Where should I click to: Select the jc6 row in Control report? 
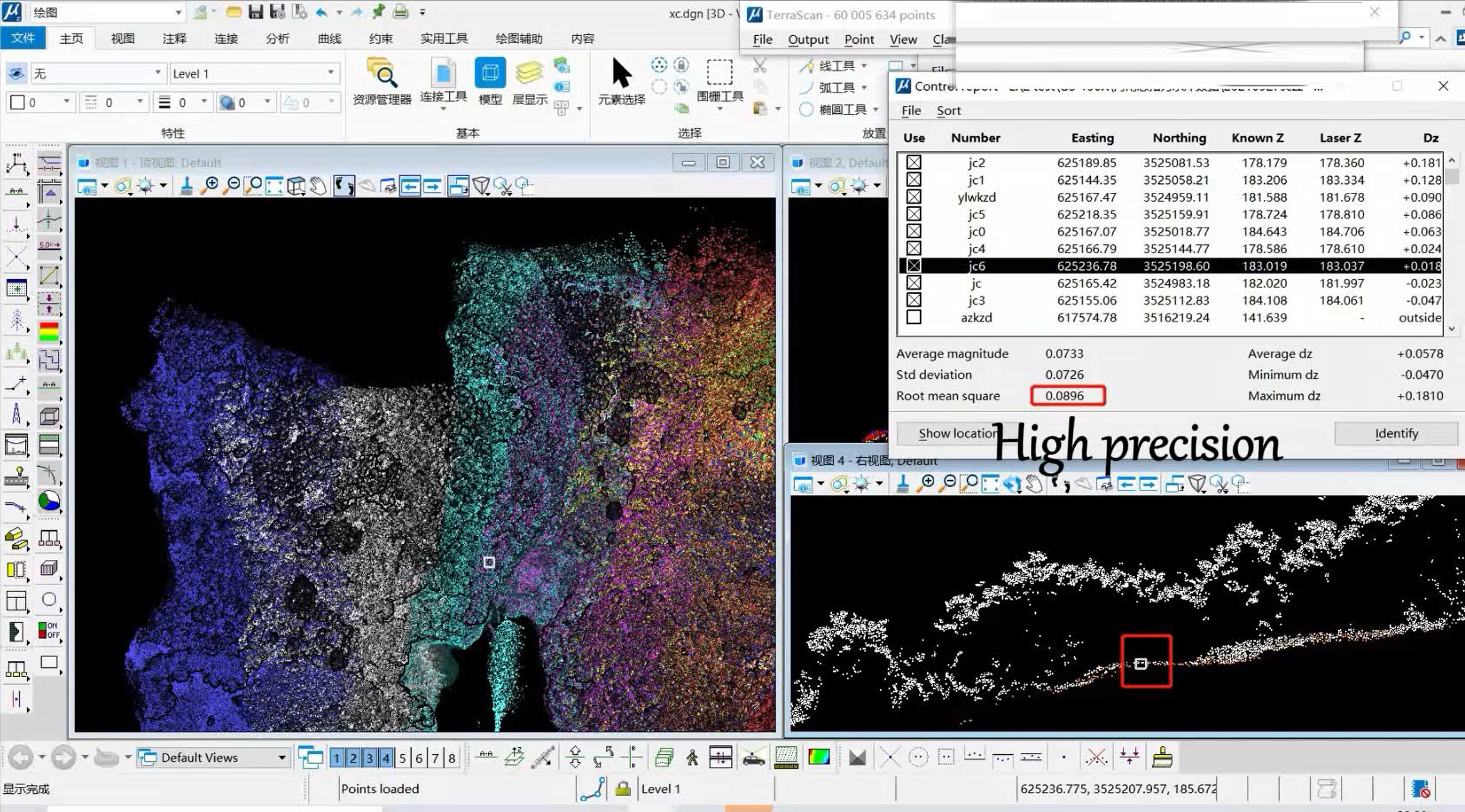point(1170,266)
